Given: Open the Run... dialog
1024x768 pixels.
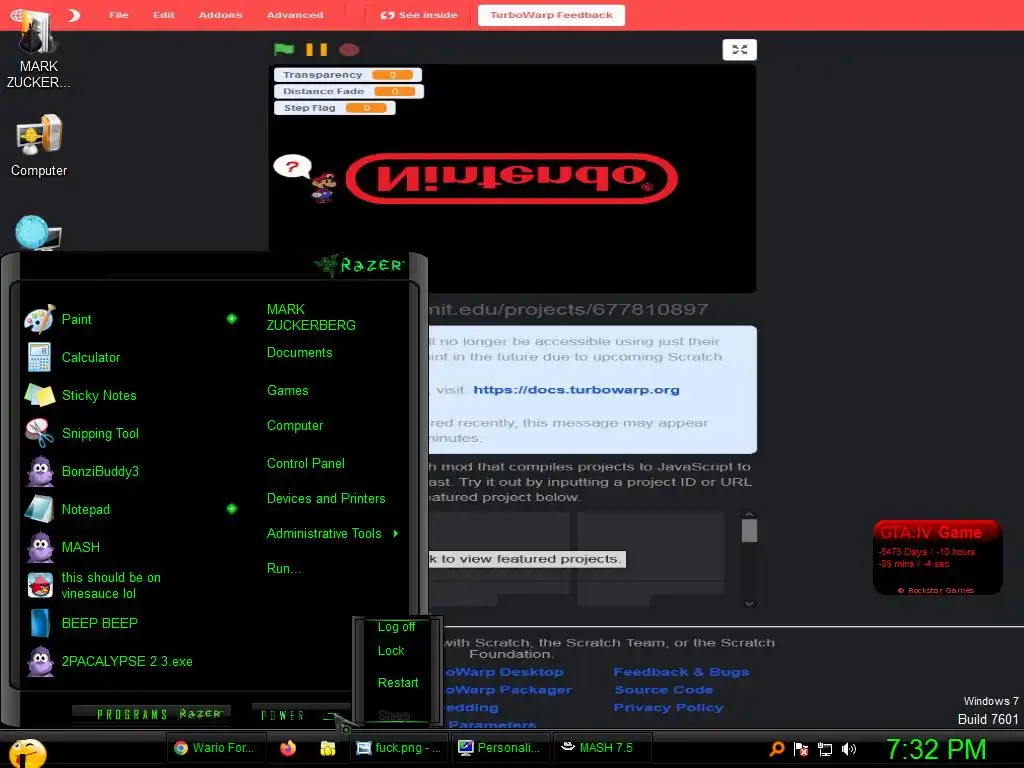Looking at the screenshot, I should tap(284, 569).
